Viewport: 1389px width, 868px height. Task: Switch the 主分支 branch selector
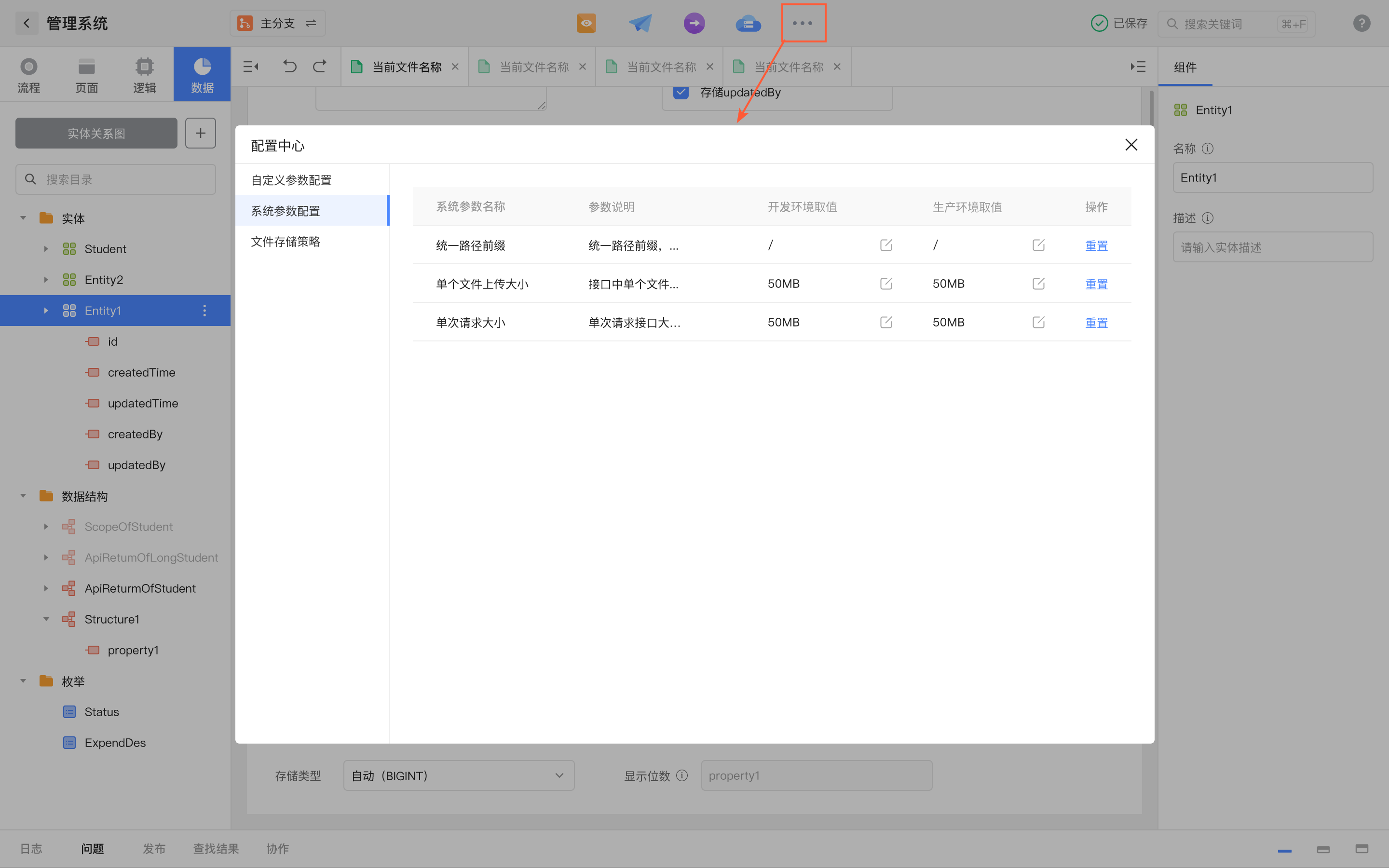coord(278,23)
